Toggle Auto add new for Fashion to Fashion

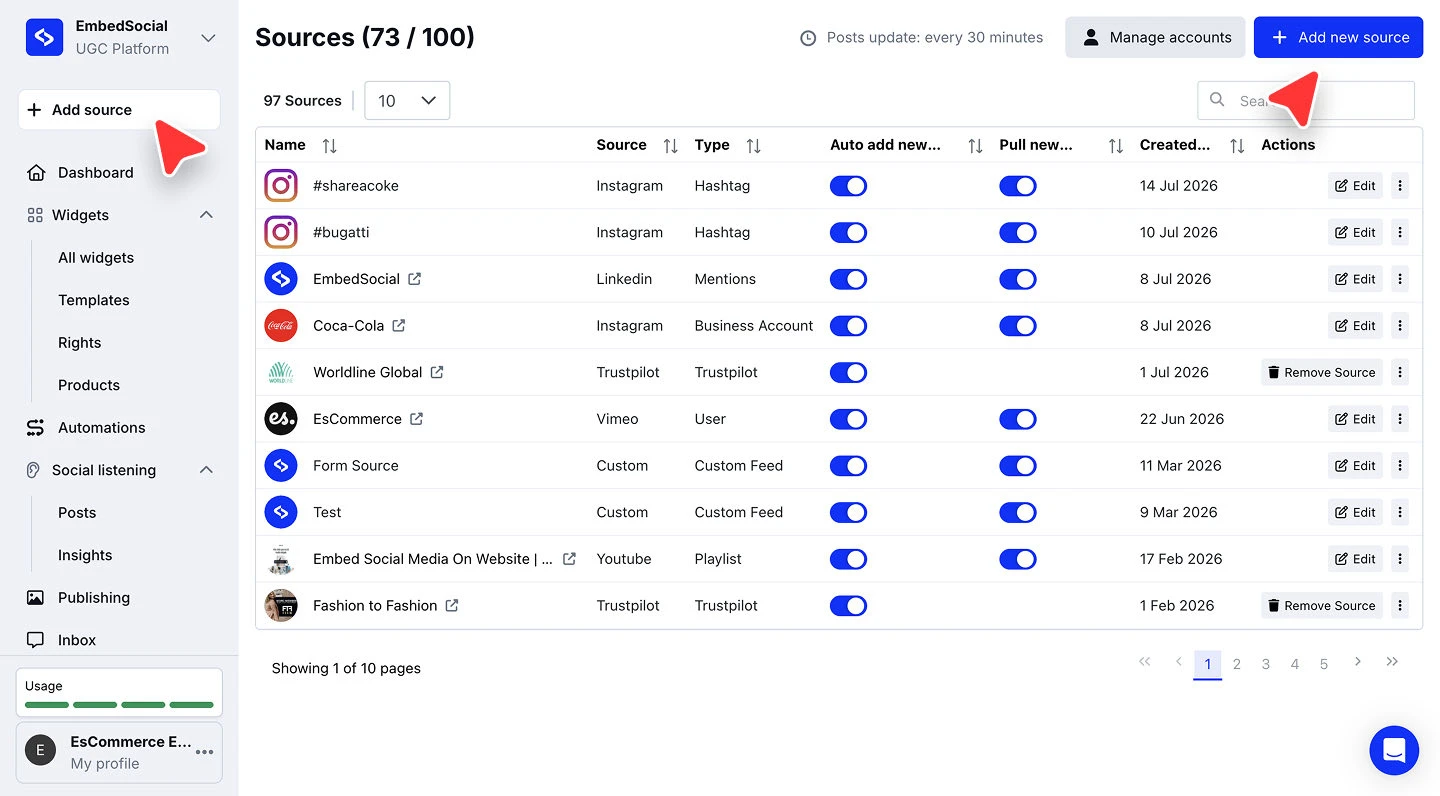[848, 605]
